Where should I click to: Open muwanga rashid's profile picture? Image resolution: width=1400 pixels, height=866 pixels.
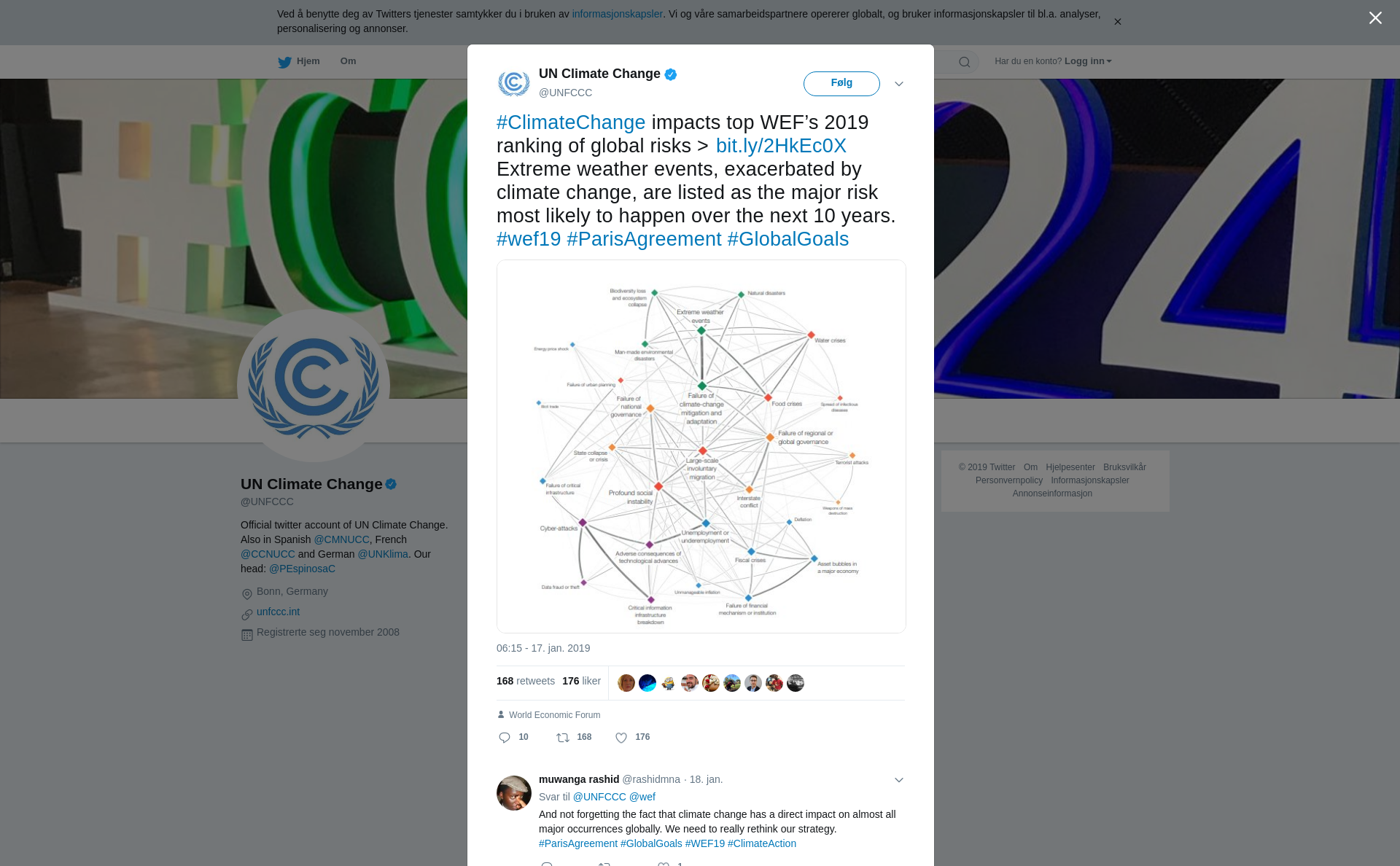514,793
